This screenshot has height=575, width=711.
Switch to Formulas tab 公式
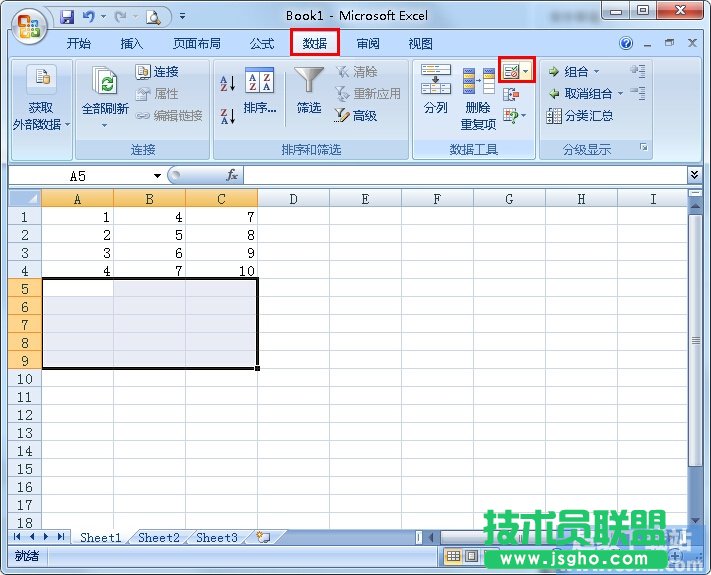click(x=262, y=44)
